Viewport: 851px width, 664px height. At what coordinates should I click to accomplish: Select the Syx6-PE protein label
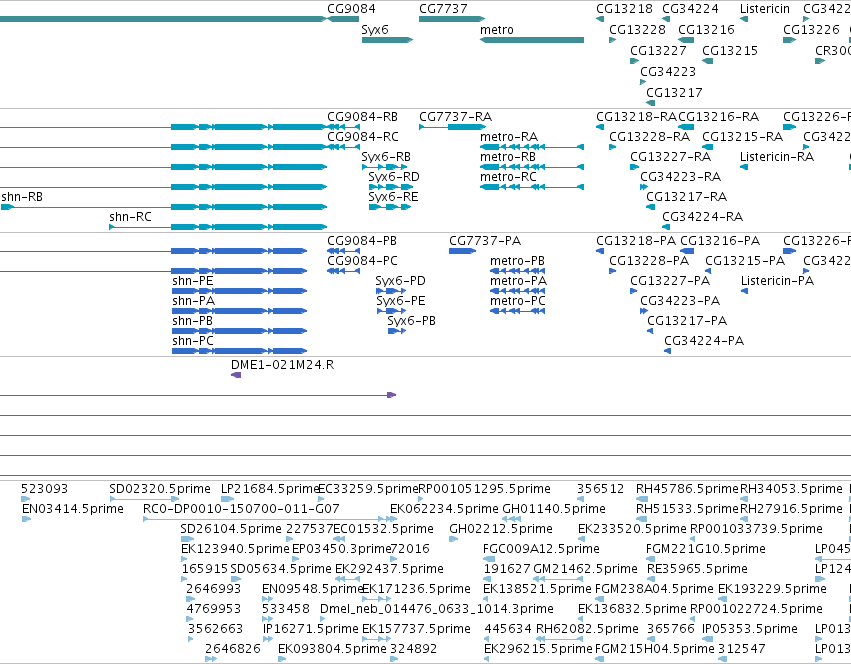[x=401, y=301]
